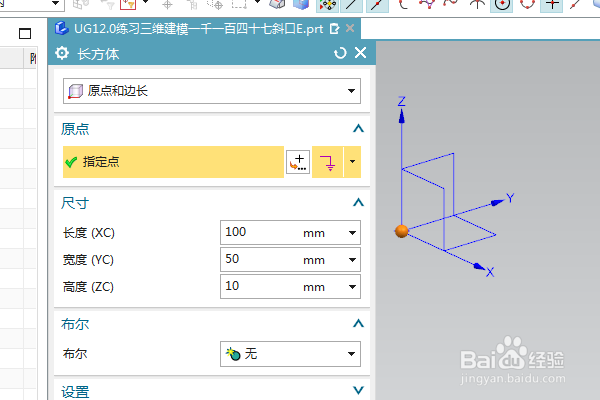Click the blue solid cube toolbar icon
Image resolution: width=600 pixels, height=400 pixels.
[301, 4]
